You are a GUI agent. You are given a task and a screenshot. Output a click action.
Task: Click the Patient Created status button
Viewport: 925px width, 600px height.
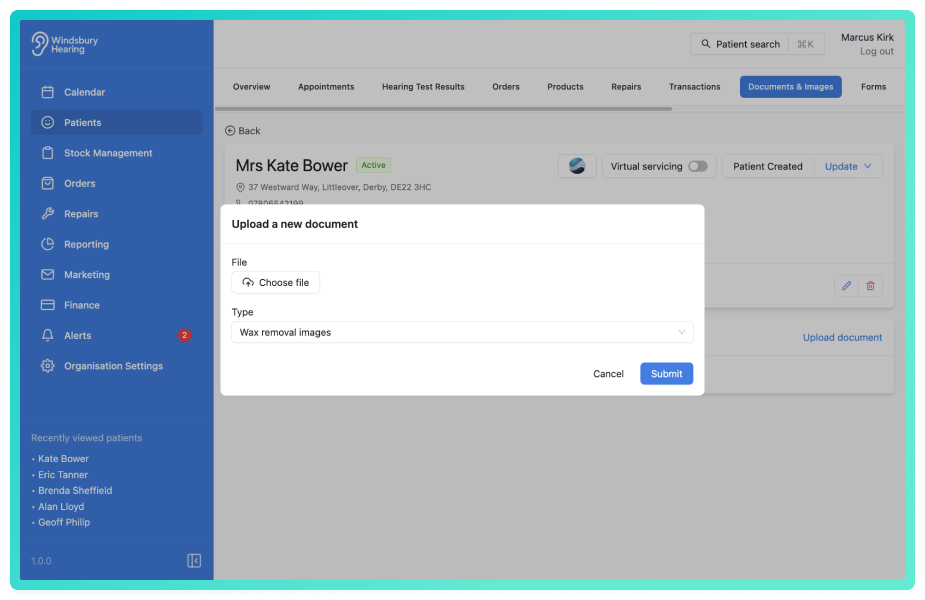[x=767, y=166]
